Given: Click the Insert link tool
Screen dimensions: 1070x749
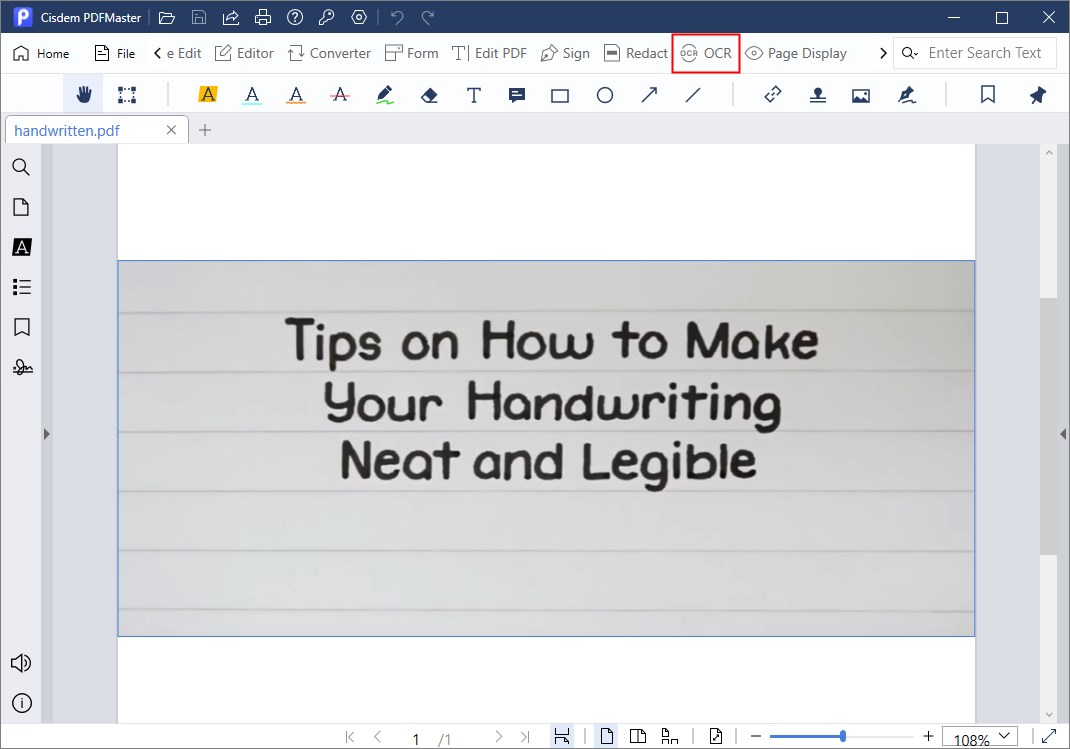Looking at the screenshot, I should pyautogui.click(x=773, y=95).
